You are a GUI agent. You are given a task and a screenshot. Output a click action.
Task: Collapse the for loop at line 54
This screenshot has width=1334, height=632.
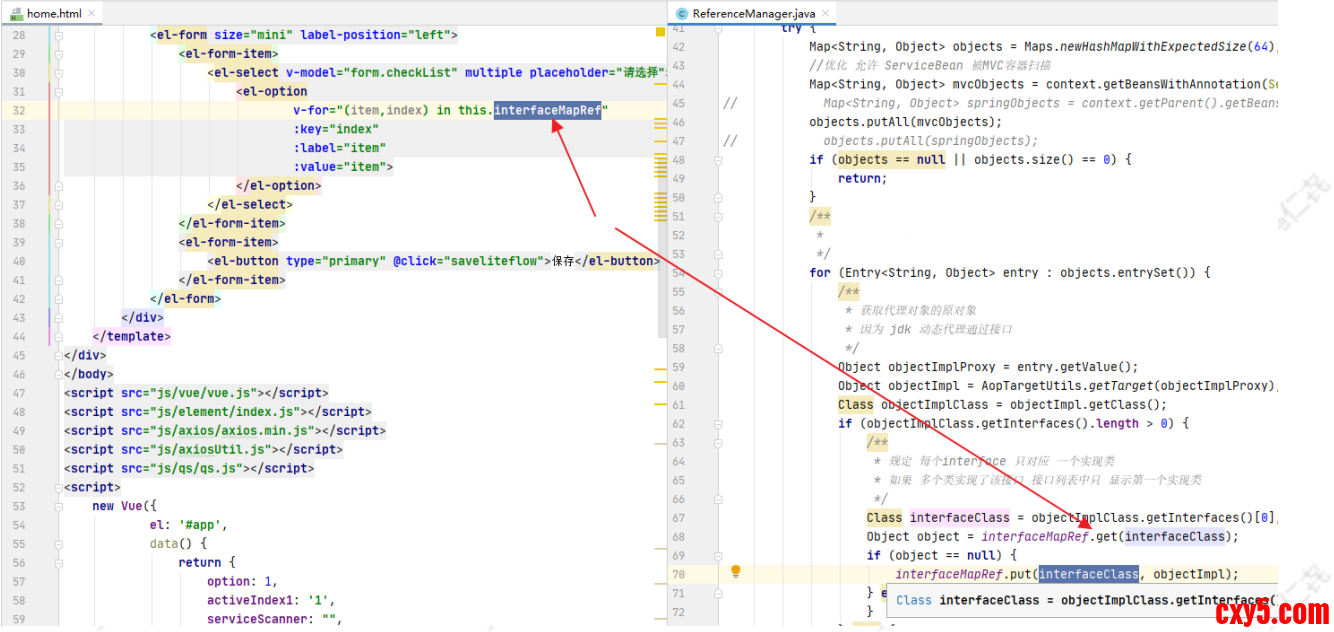(x=716, y=273)
